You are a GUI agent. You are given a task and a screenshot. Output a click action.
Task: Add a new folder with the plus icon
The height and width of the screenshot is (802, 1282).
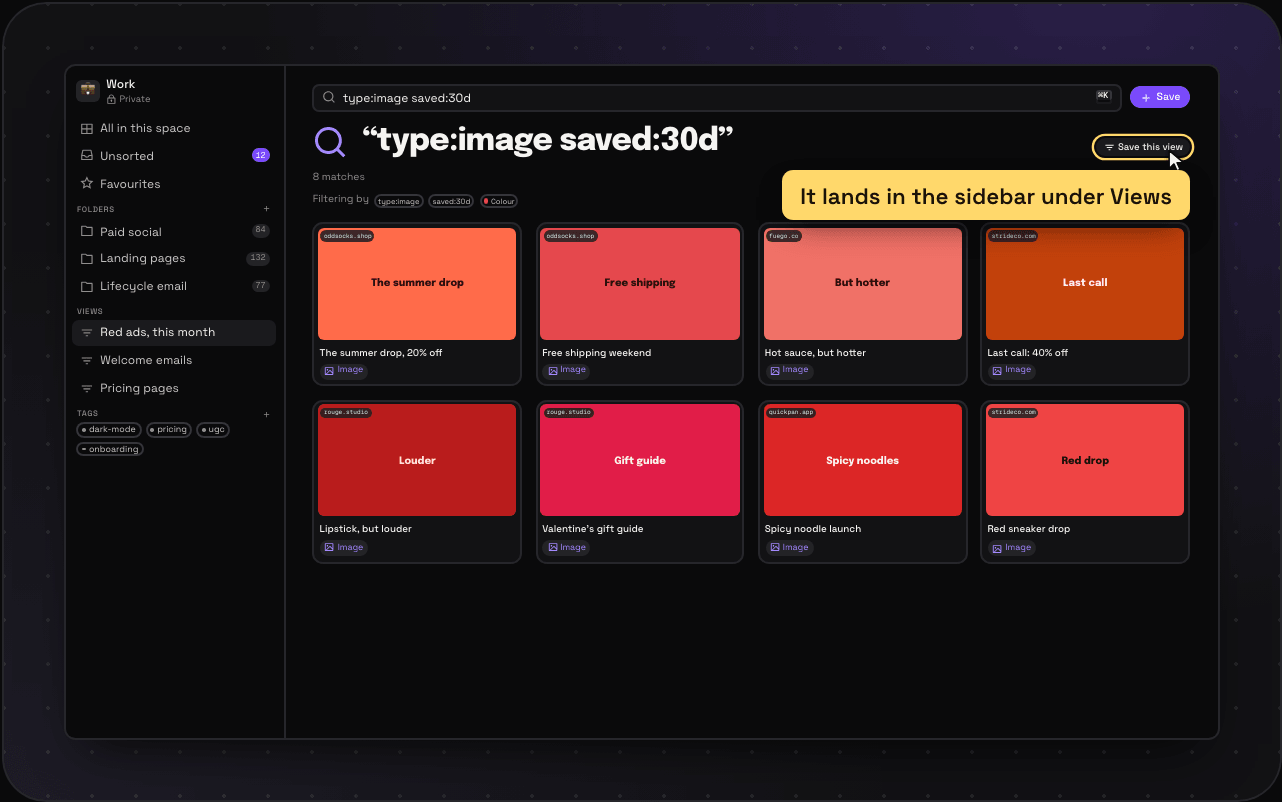coord(266,209)
